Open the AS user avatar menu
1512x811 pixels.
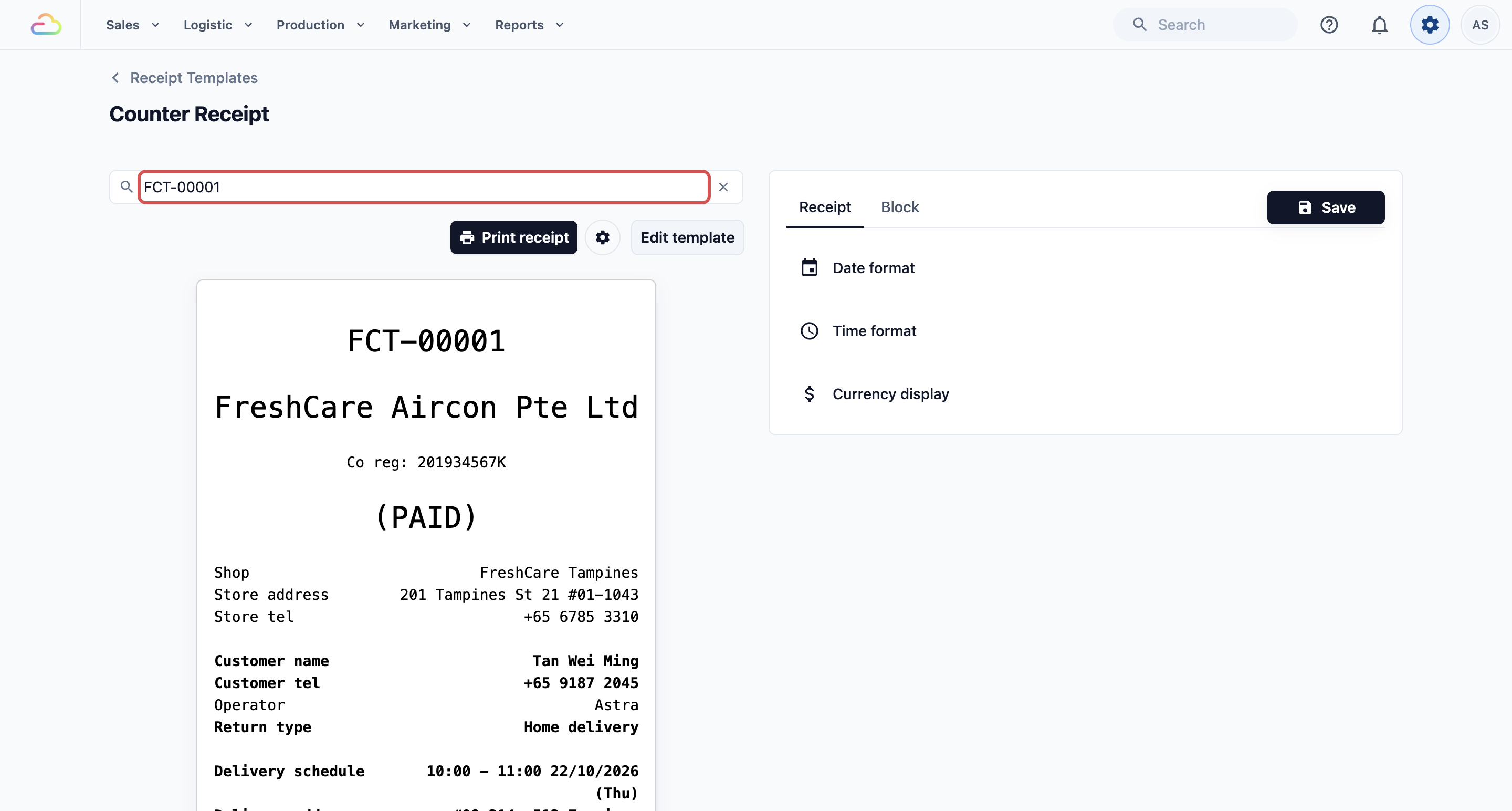[x=1480, y=25]
